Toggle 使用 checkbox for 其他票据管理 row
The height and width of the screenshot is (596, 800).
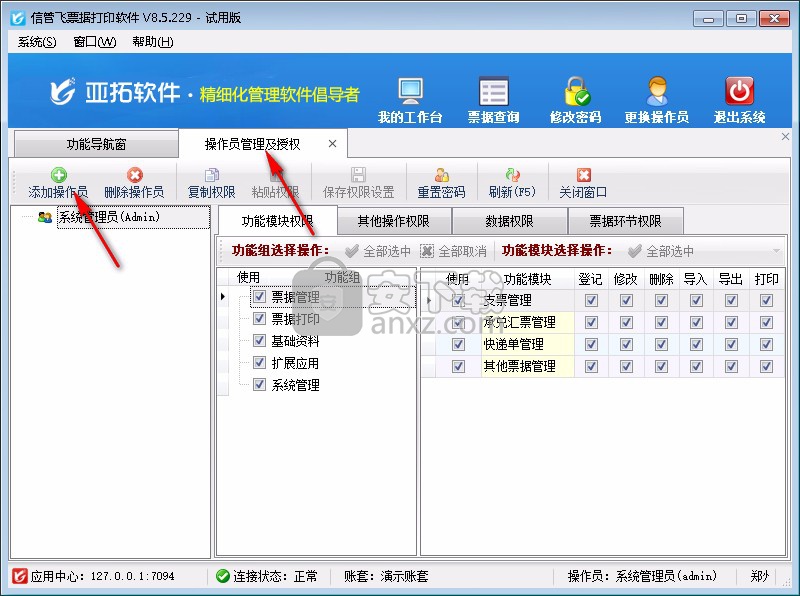tap(458, 366)
